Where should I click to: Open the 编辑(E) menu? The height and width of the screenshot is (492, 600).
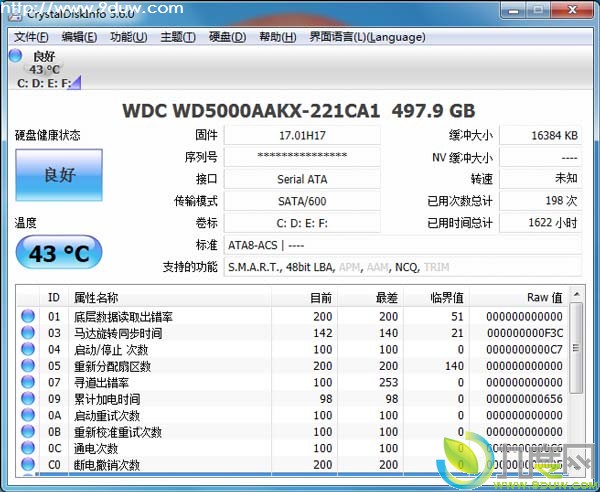coord(79,37)
